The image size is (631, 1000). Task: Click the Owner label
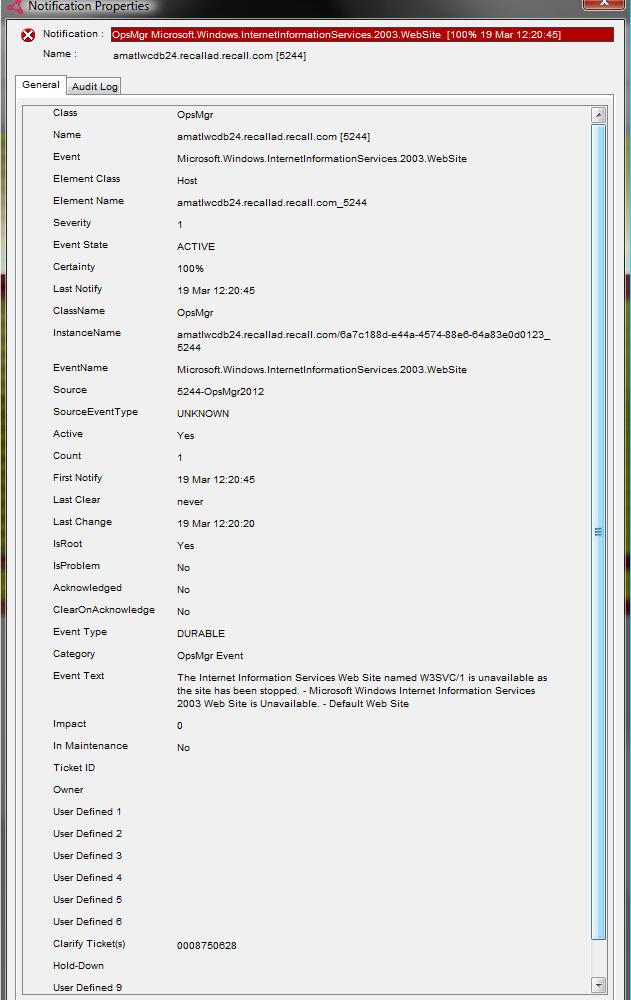pyautogui.click(x=68, y=790)
